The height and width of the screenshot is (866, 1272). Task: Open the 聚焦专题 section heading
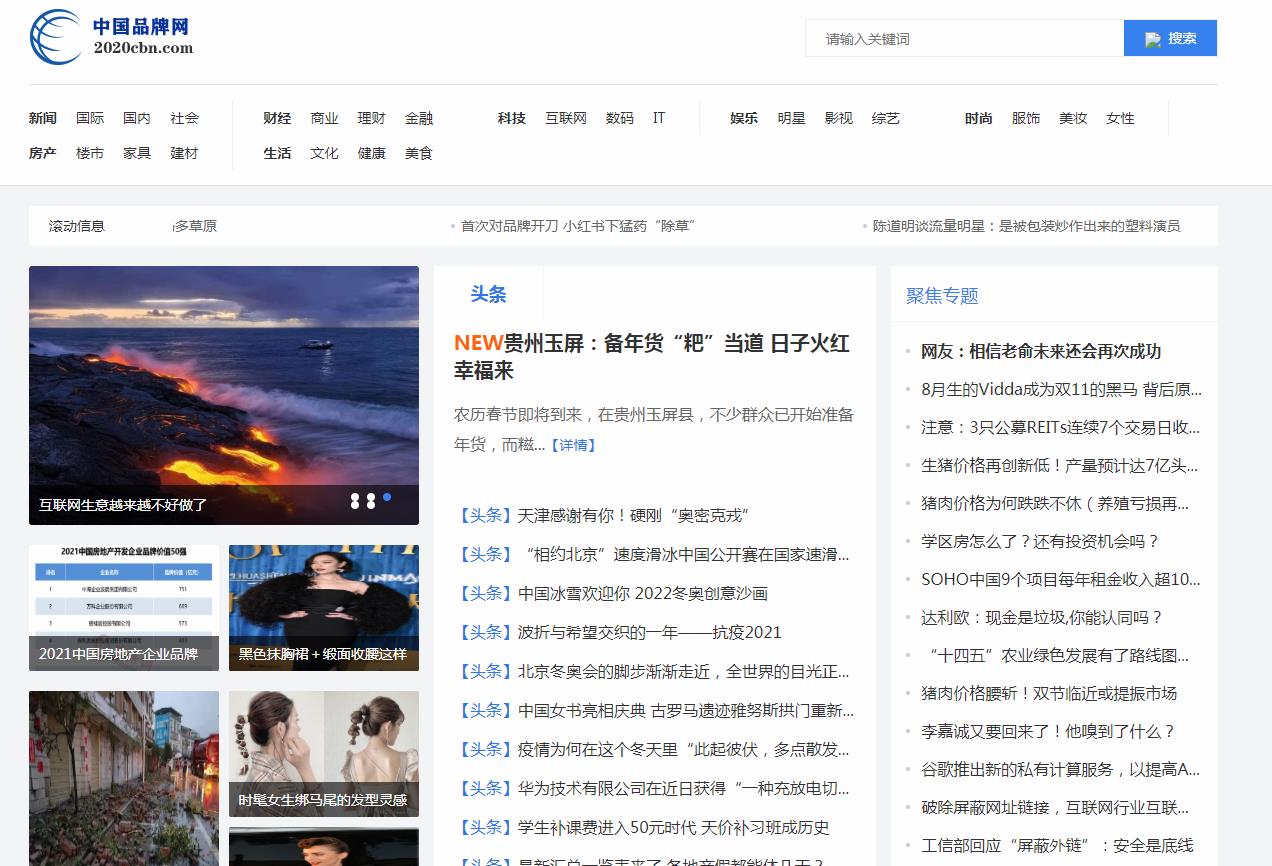[942, 296]
